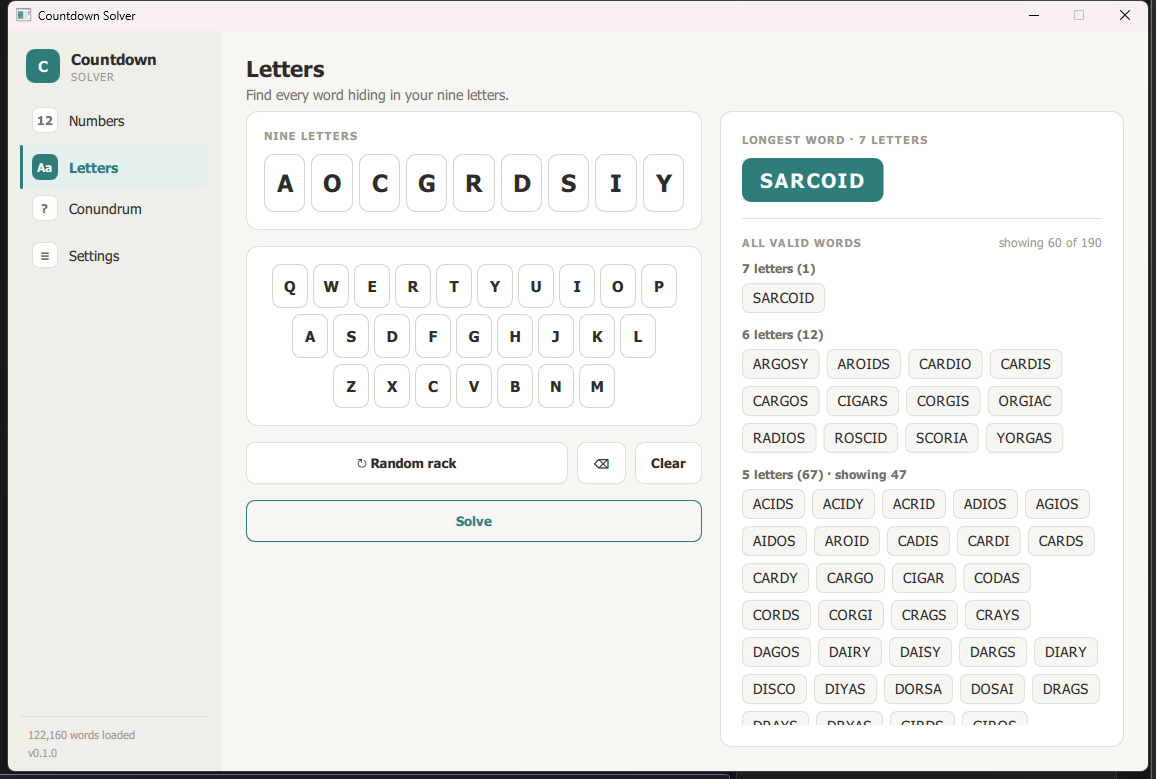Screen dimensions: 1156x779
Task: Tap the U key on the keyboard
Action: click(536, 286)
